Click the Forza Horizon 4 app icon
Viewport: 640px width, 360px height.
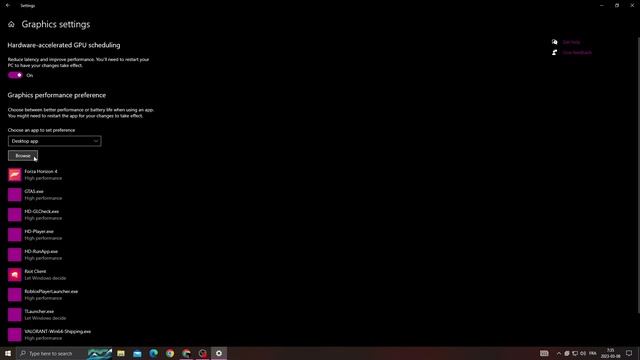15,175
